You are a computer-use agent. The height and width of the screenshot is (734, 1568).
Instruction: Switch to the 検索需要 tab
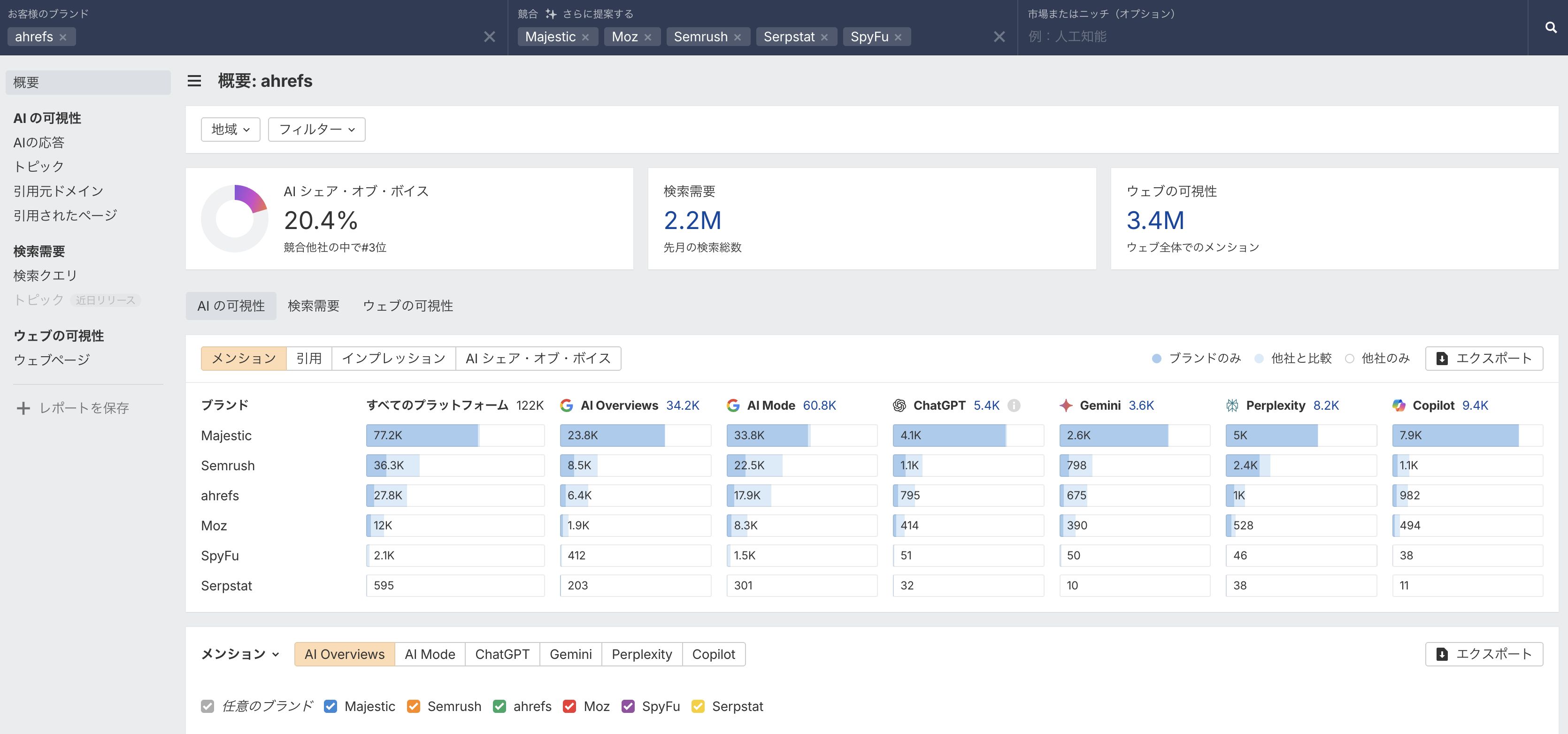(314, 306)
